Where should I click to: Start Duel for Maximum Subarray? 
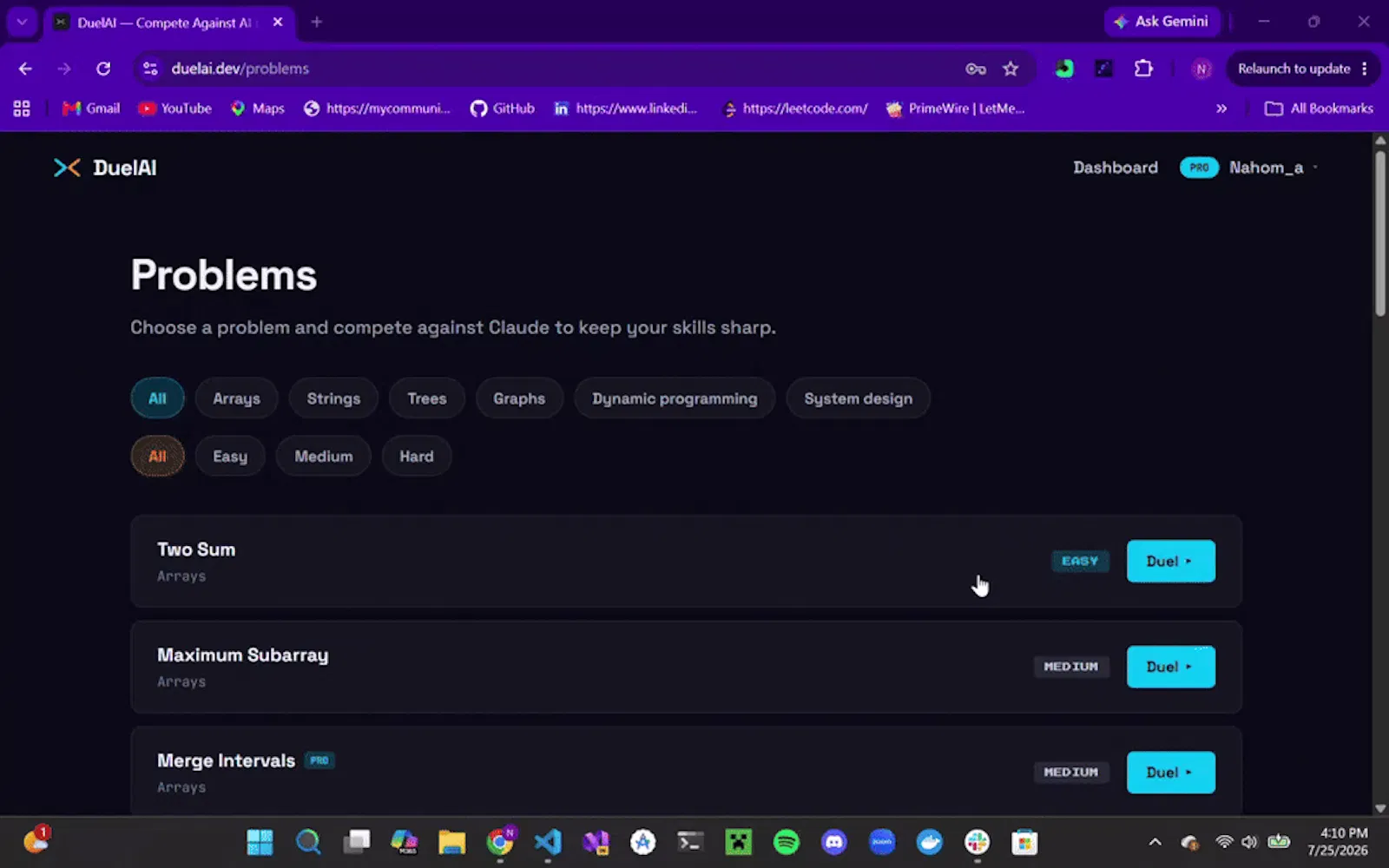tap(1170, 667)
